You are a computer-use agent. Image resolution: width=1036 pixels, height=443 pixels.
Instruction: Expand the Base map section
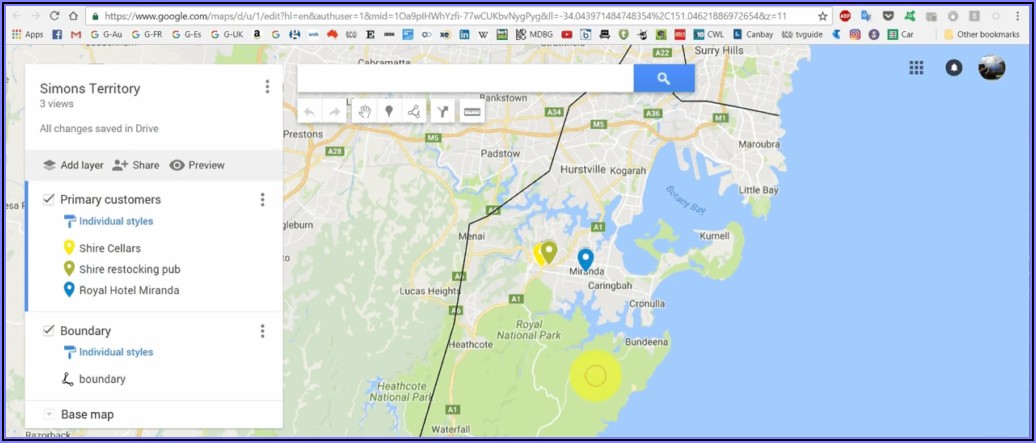coord(49,414)
